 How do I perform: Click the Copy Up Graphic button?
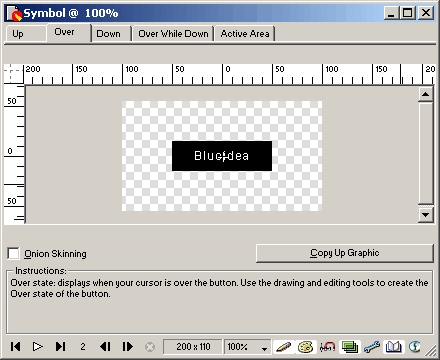[345, 253]
